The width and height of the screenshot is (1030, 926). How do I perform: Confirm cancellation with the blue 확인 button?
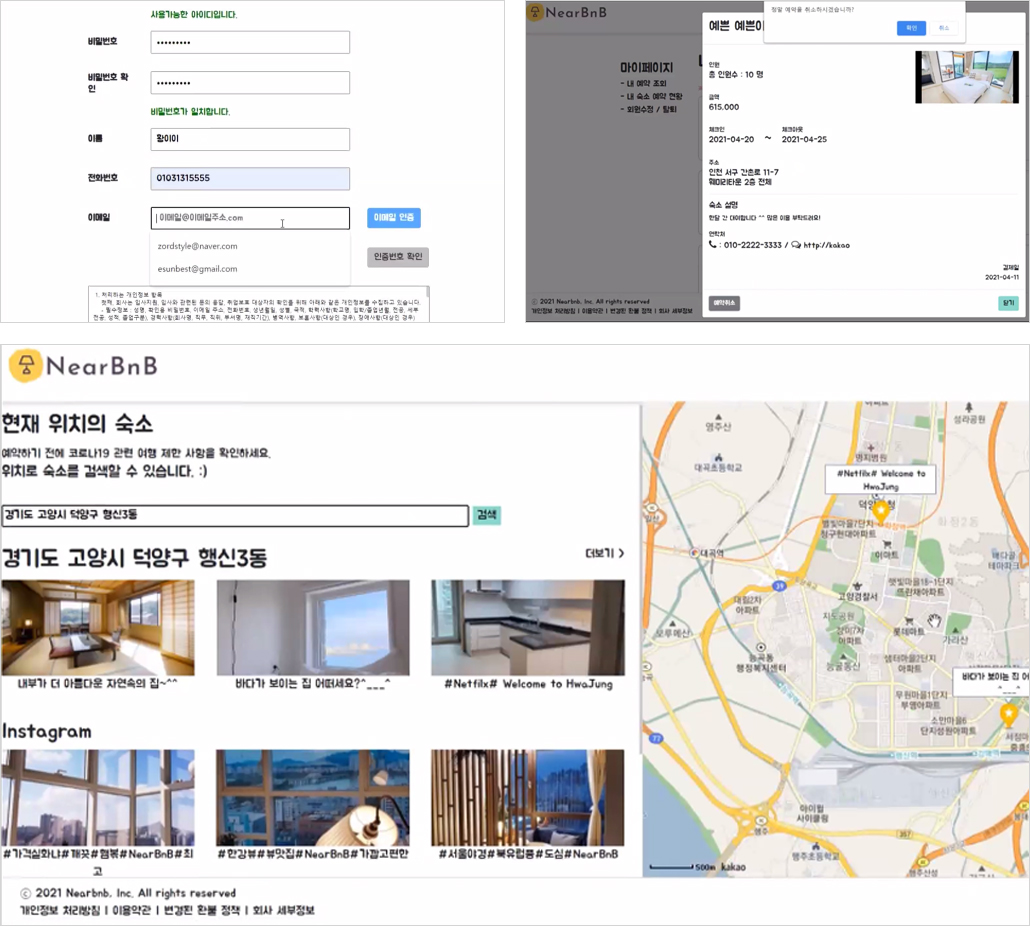coord(911,28)
